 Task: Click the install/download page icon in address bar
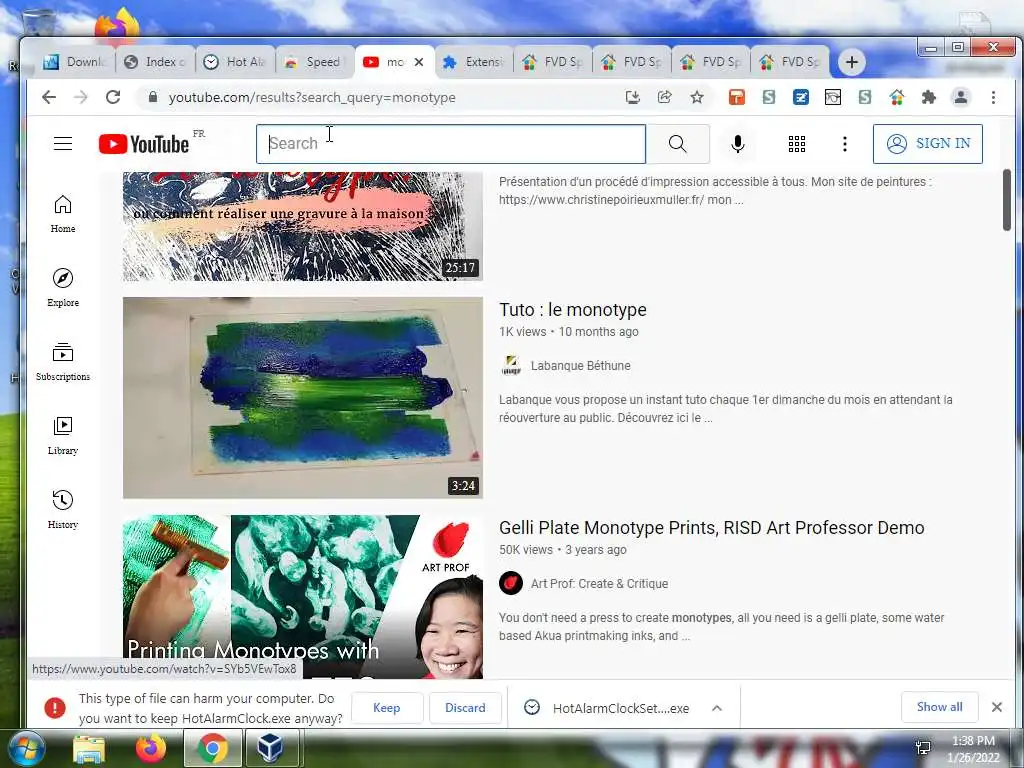632,97
